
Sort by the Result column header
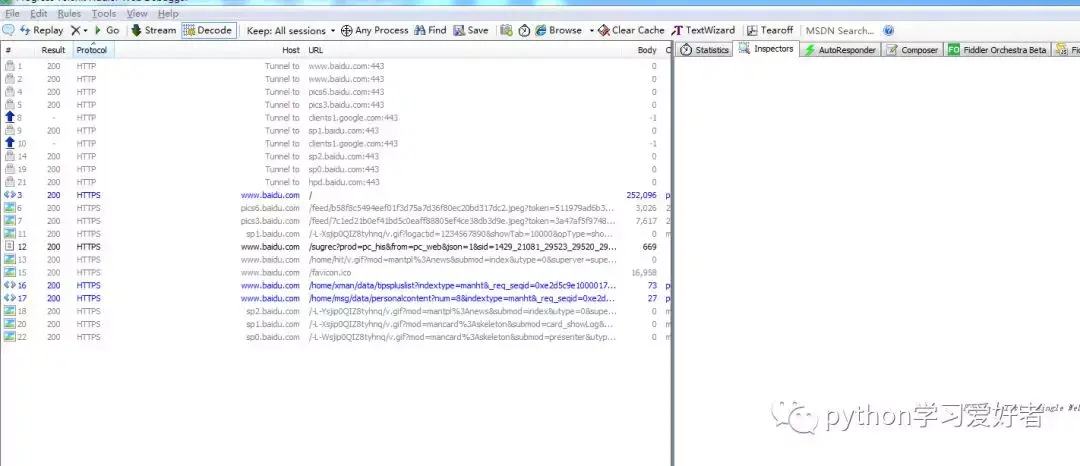coord(53,50)
